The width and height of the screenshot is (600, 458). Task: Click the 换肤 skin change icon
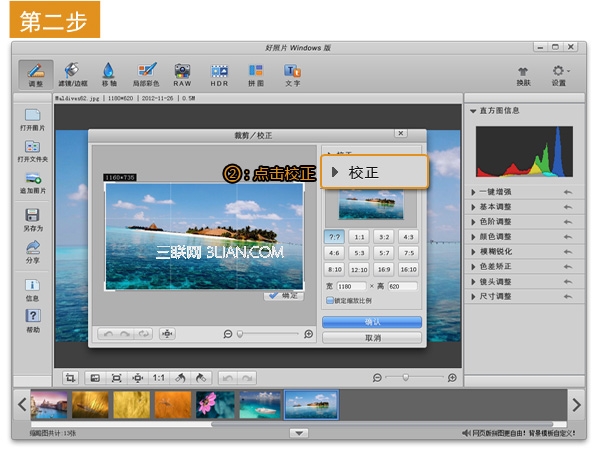click(523, 76)
